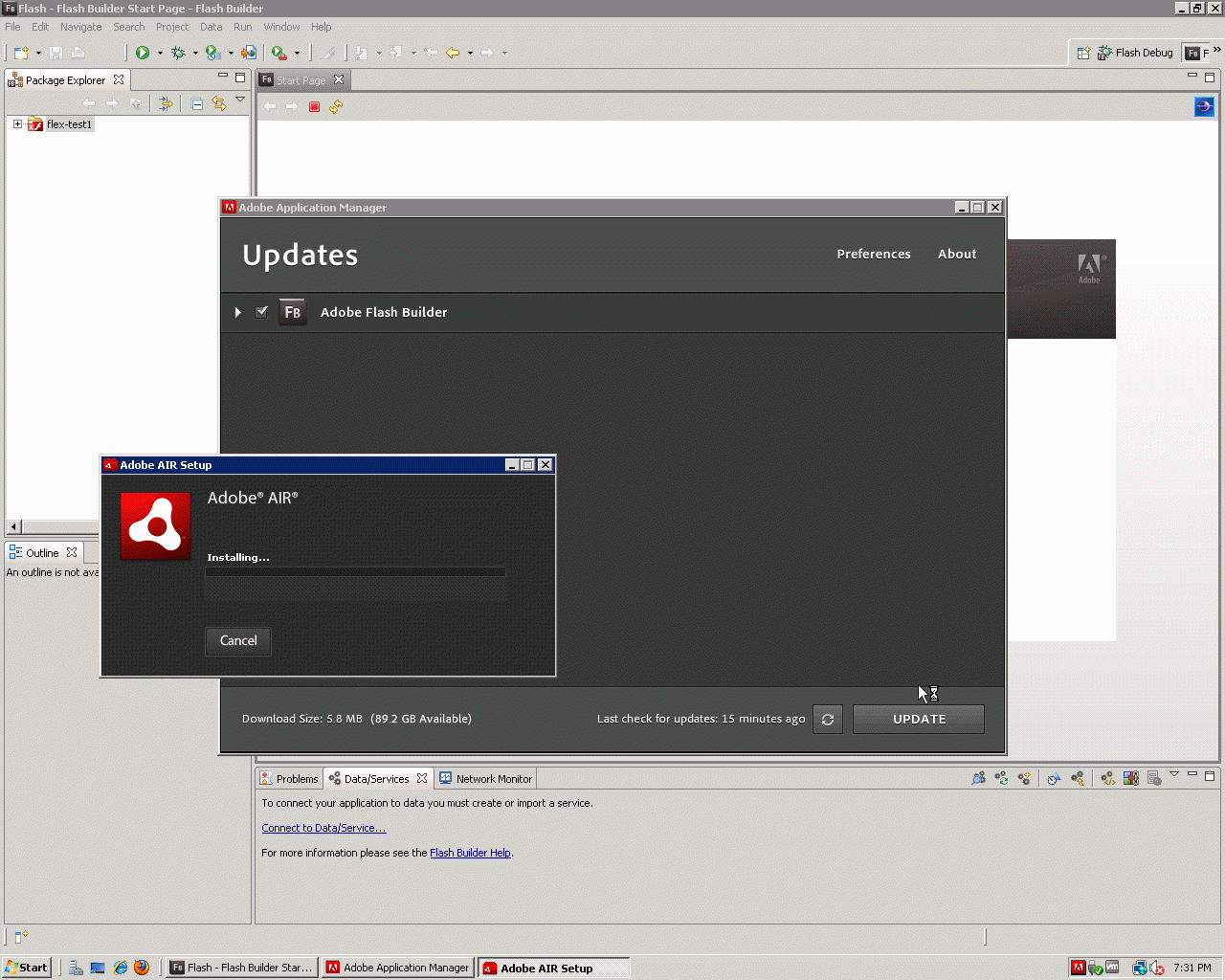The image size is (1225, 980).
Task: Click the UPDATE button
Action: 919,720
